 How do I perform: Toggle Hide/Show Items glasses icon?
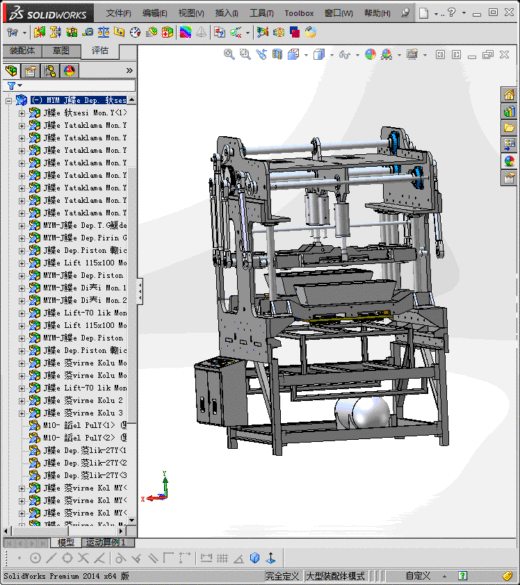344,55
